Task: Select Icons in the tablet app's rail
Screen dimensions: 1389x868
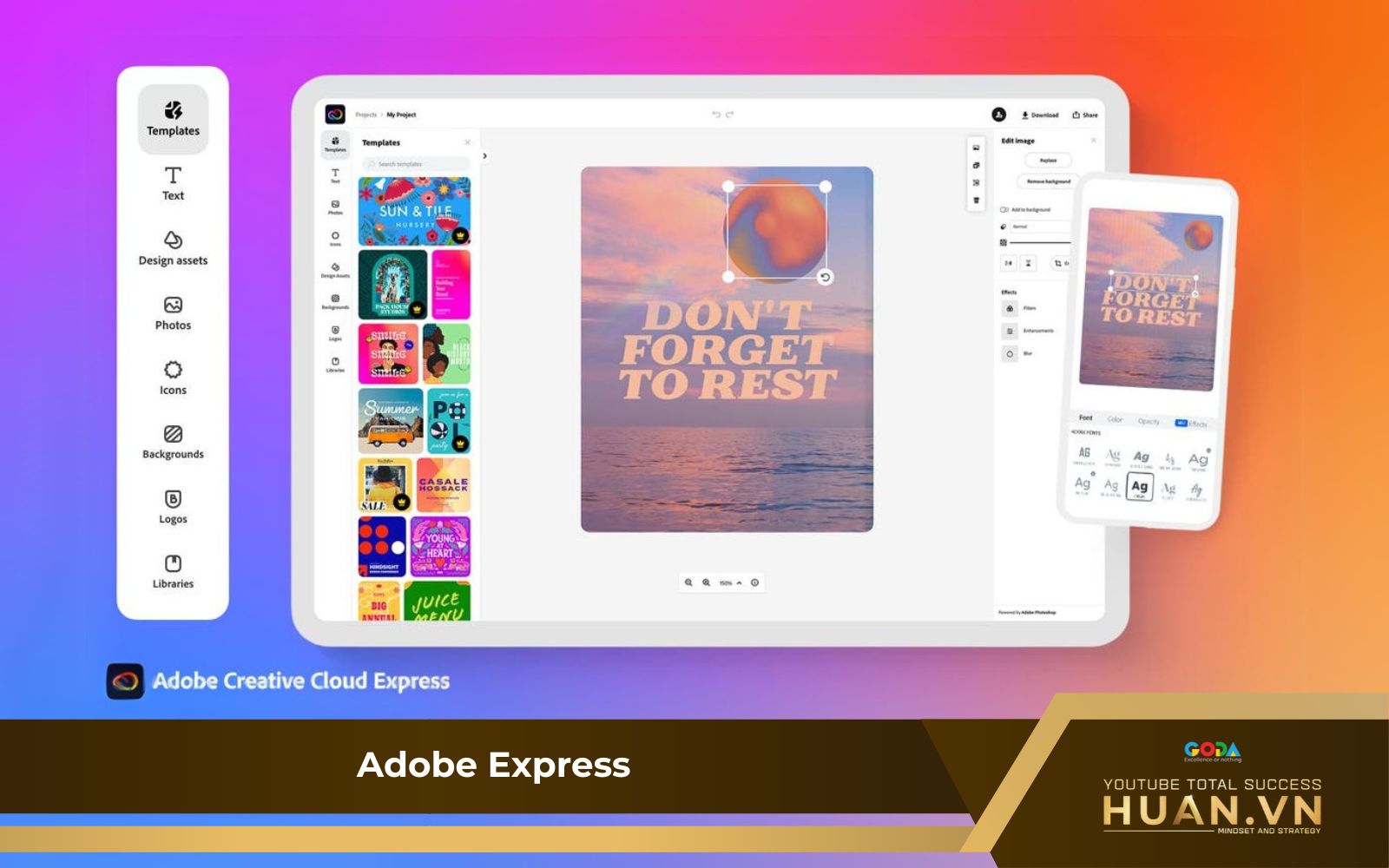Action: [335, 239]
